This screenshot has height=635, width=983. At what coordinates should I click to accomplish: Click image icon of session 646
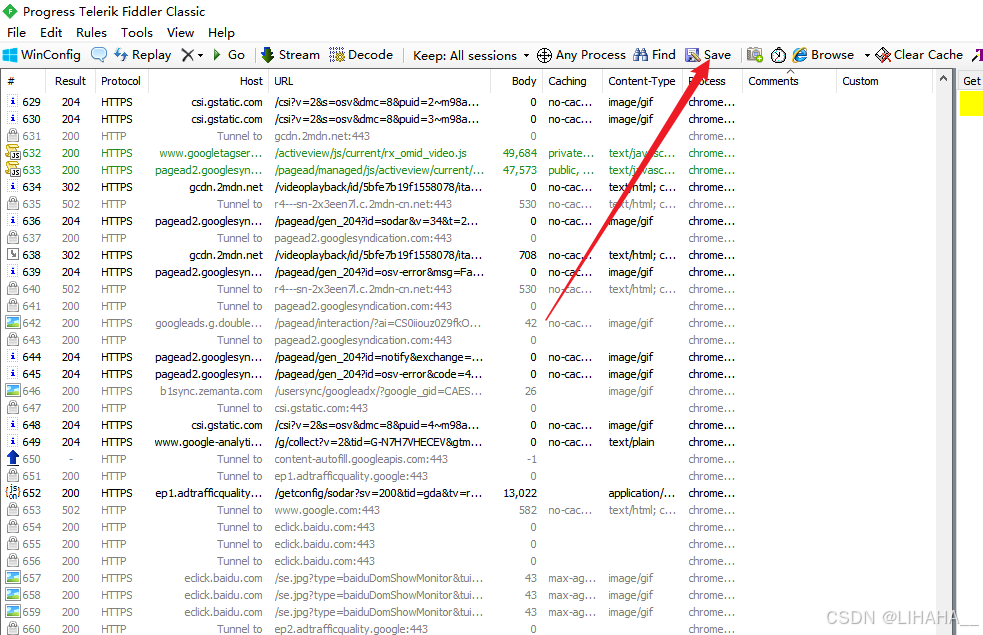pyautogui.click(x=13, y=390)
